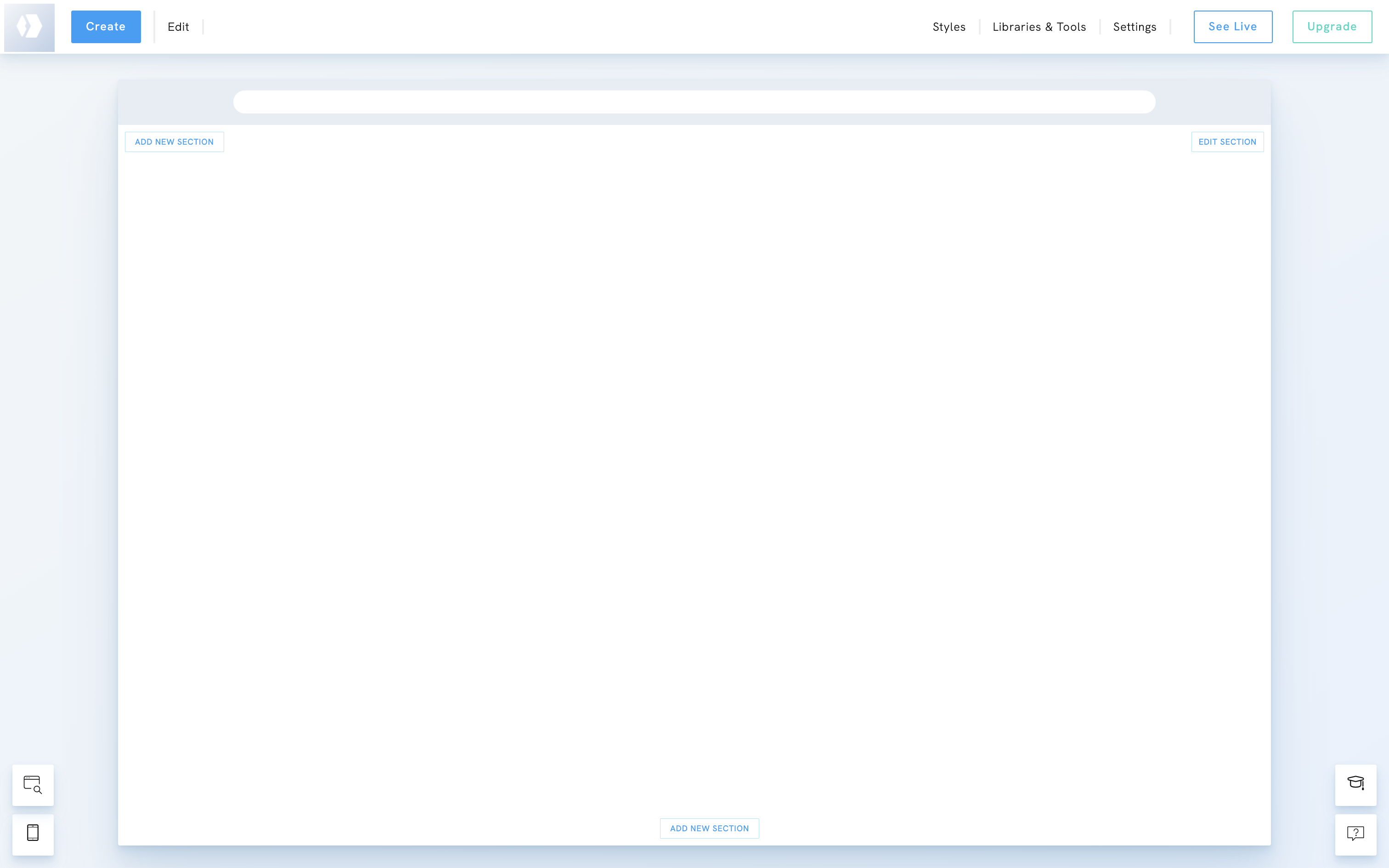Viewport: 1389px width, 868px height.
Task: Open learning resources via graduation cap icon
Action: pyautogui.click(x=1357, y=785)
